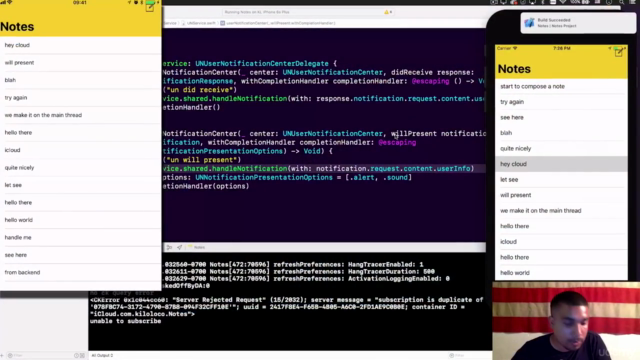Click the iCloud.com.kiloloco.Notes console line
The height and width of the screenshot is (360, 640).
coord(142,314)
